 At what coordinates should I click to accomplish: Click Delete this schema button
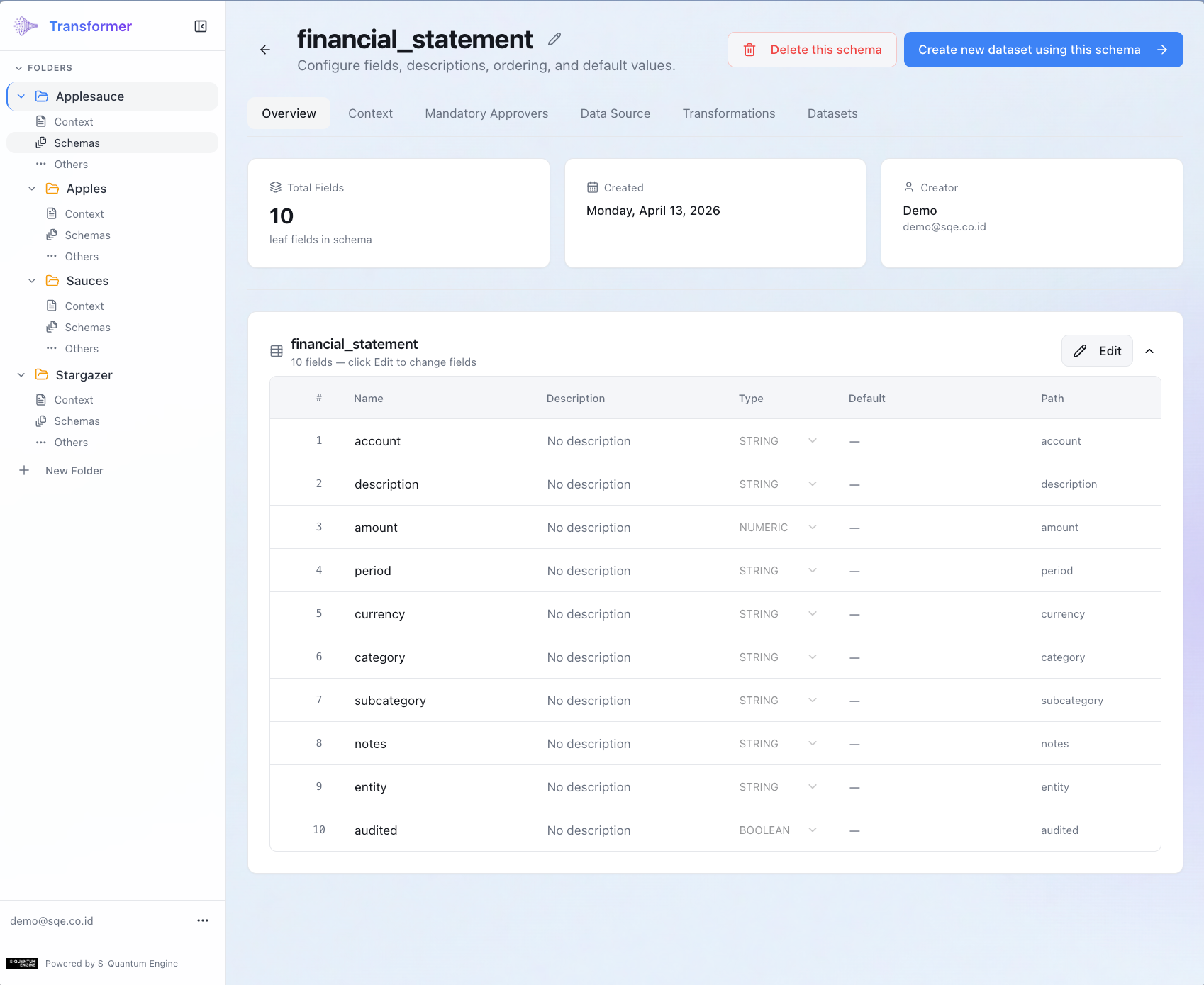pos(812,50)
